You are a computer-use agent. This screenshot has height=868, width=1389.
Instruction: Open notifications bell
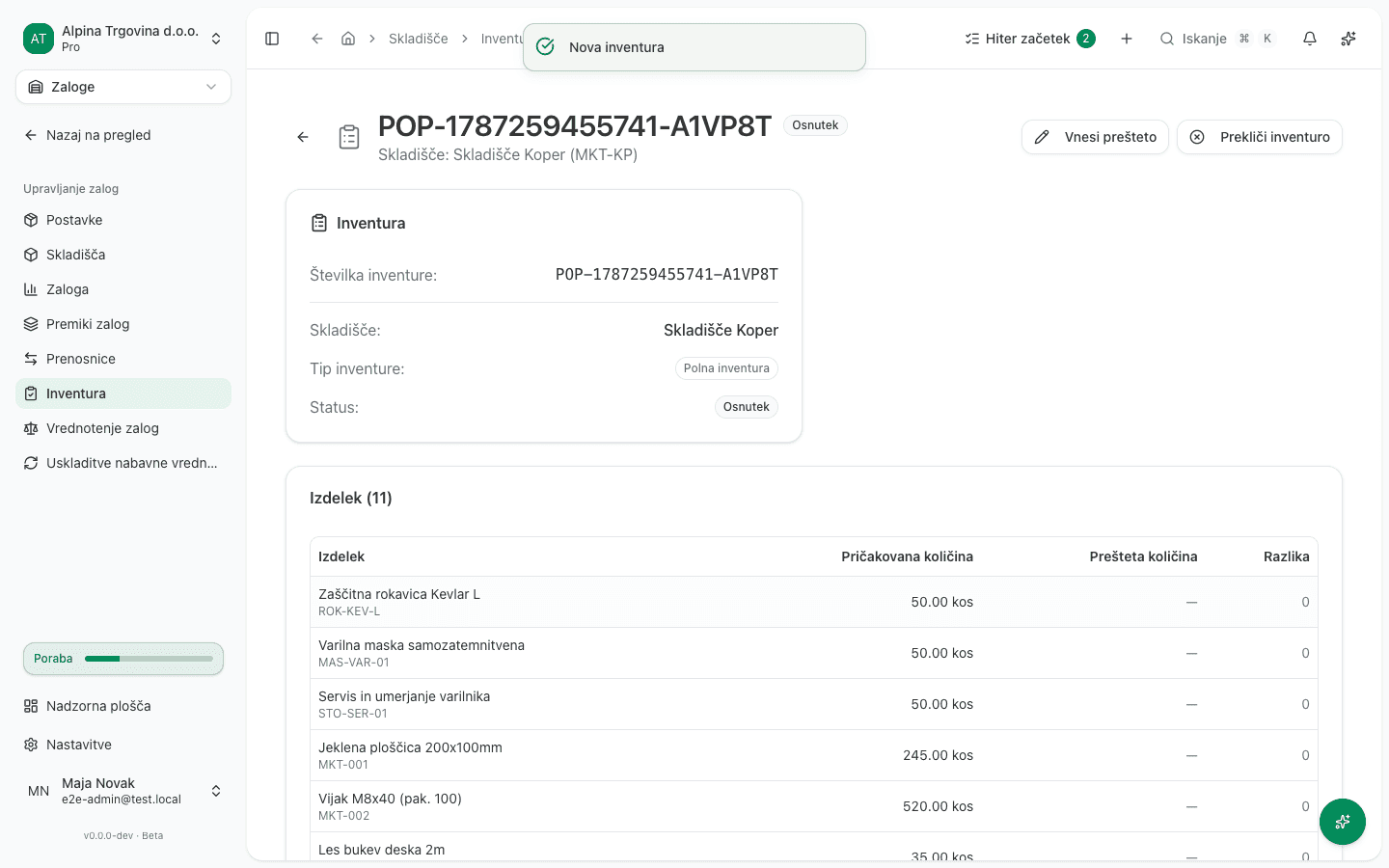pyautogui.click(x=1310, y=39)
